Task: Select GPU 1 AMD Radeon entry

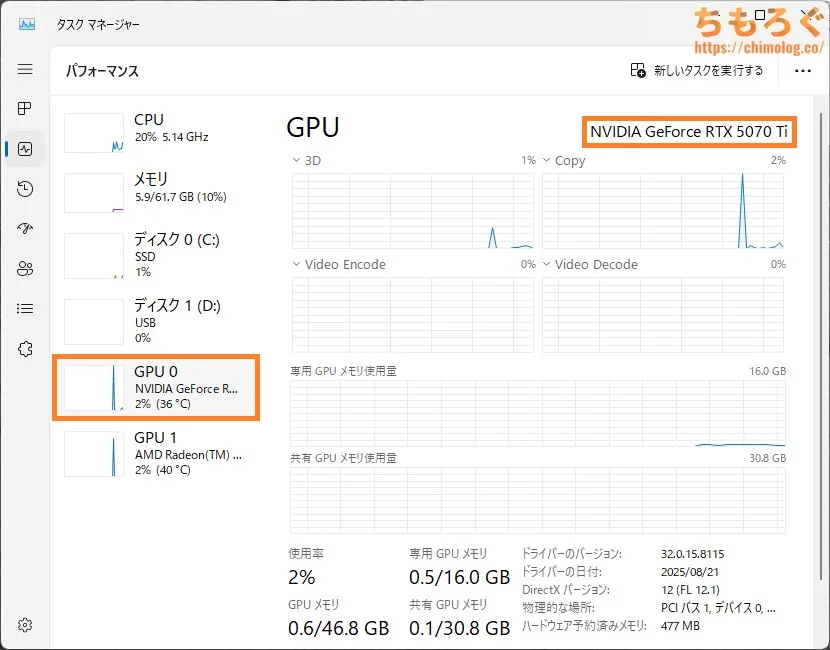Action: pyautogui.click(x=157, y=454)
